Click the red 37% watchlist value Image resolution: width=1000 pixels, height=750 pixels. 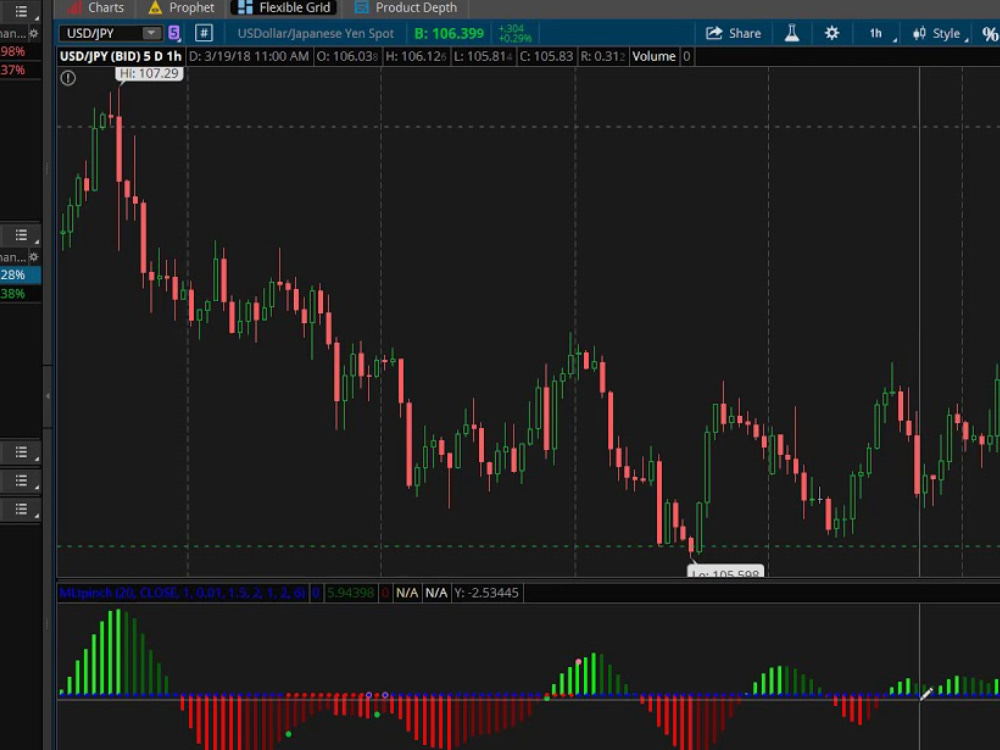[13, 70]
